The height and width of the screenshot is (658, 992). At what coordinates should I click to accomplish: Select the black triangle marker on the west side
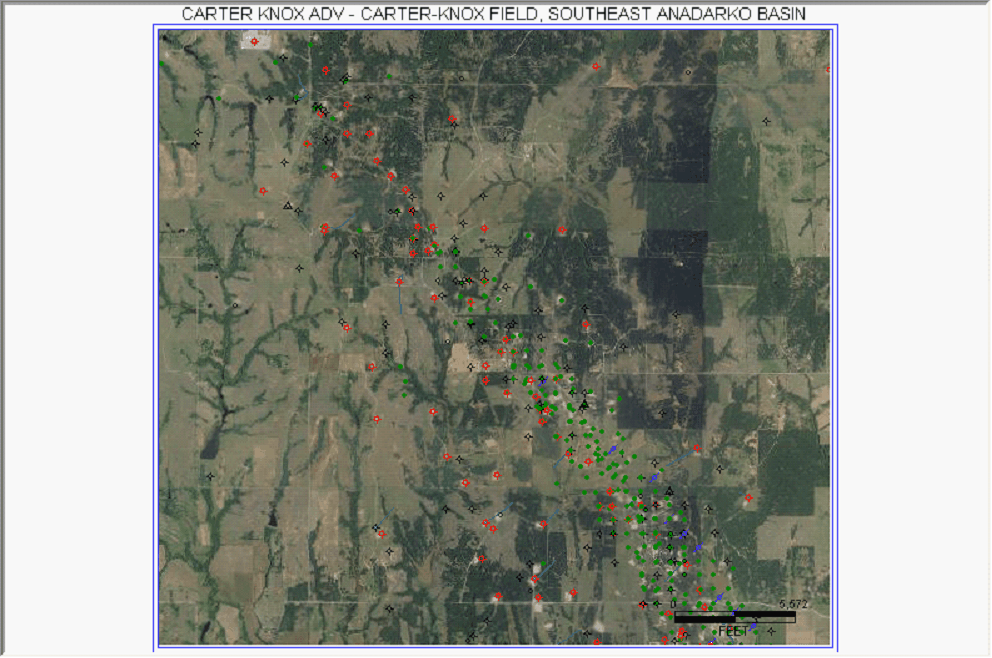288,206
